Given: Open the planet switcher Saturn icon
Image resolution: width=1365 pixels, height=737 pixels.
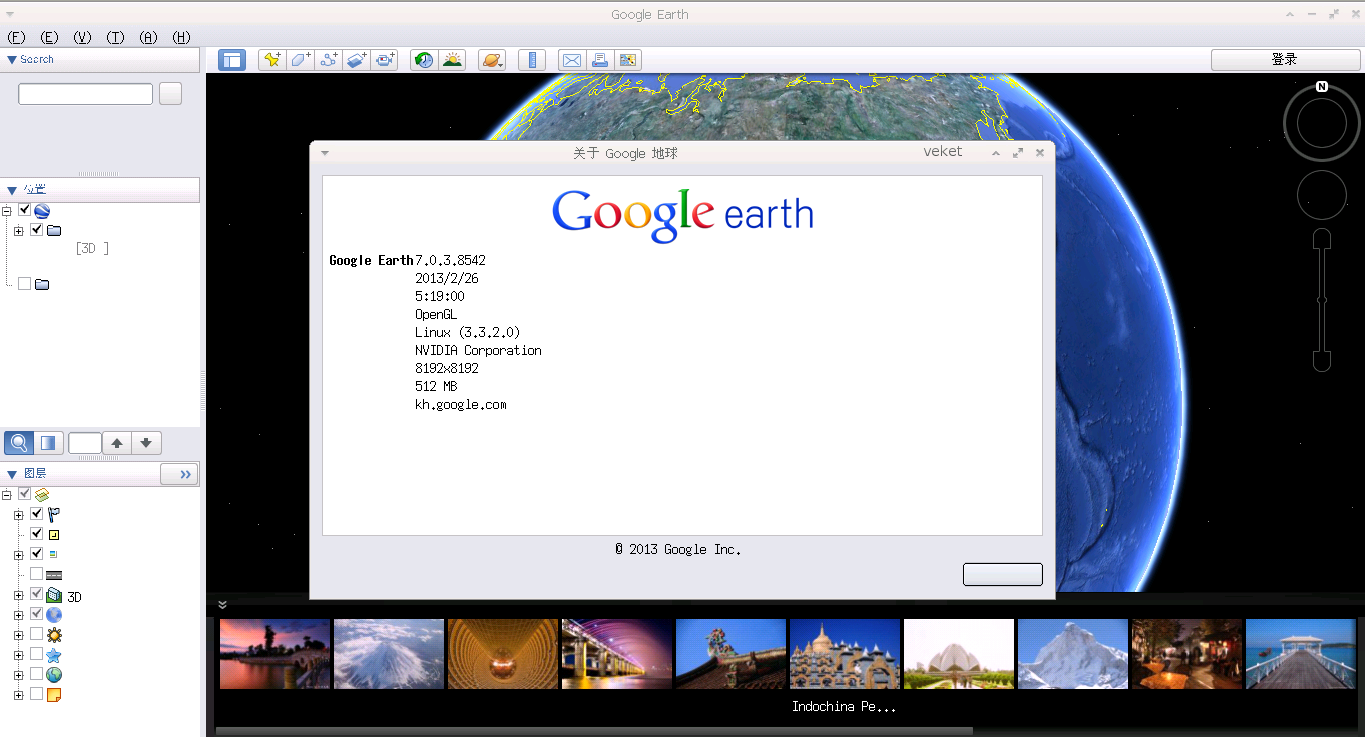Looking at the screenshot, I should coord(492,60).
